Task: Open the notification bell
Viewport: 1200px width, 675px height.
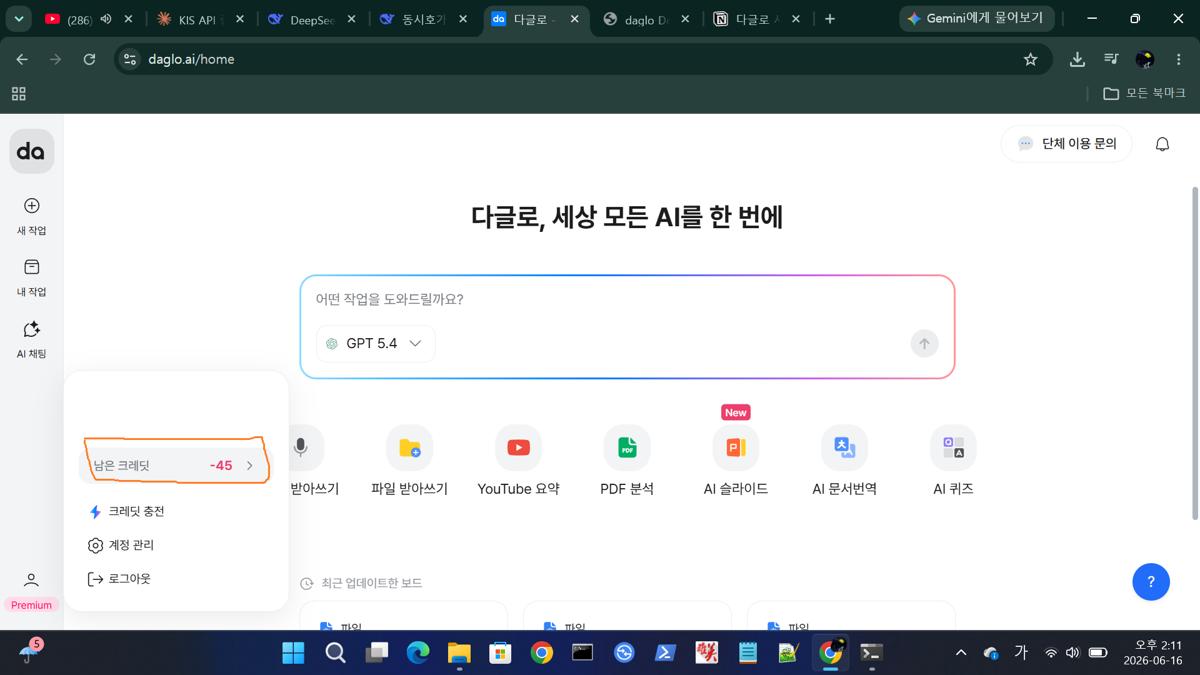Action: [1162, 144]
